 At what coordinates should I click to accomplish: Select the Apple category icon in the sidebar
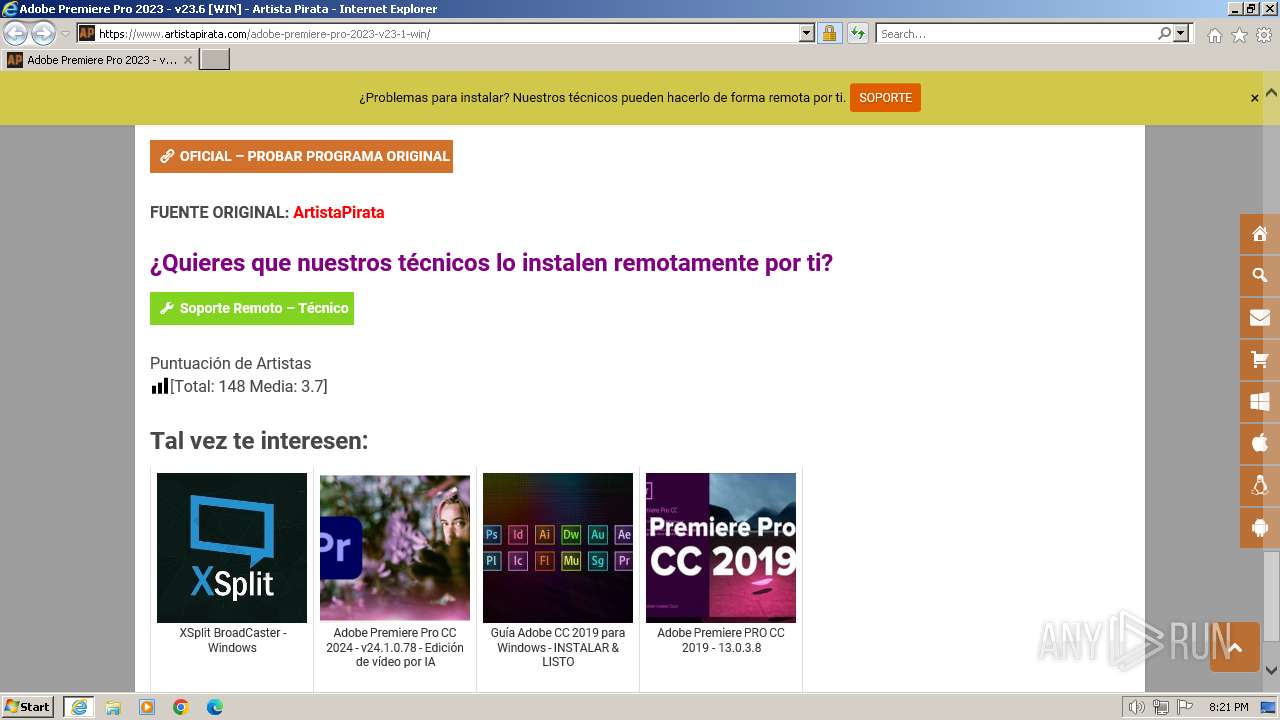coord(1259,443)
